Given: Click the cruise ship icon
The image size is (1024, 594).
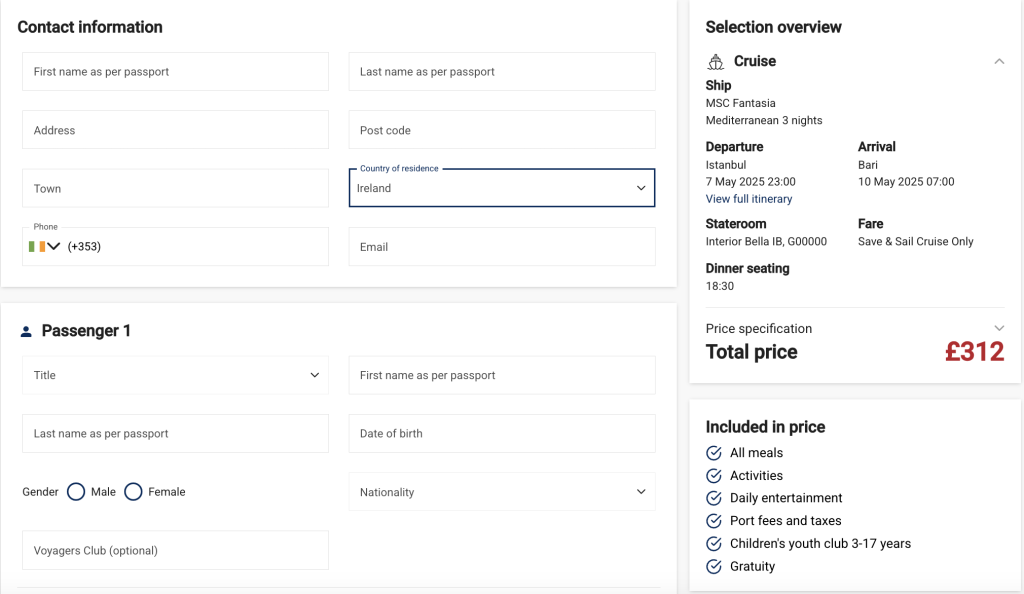Looking at the screenshot, I should [x=716, y=62].
